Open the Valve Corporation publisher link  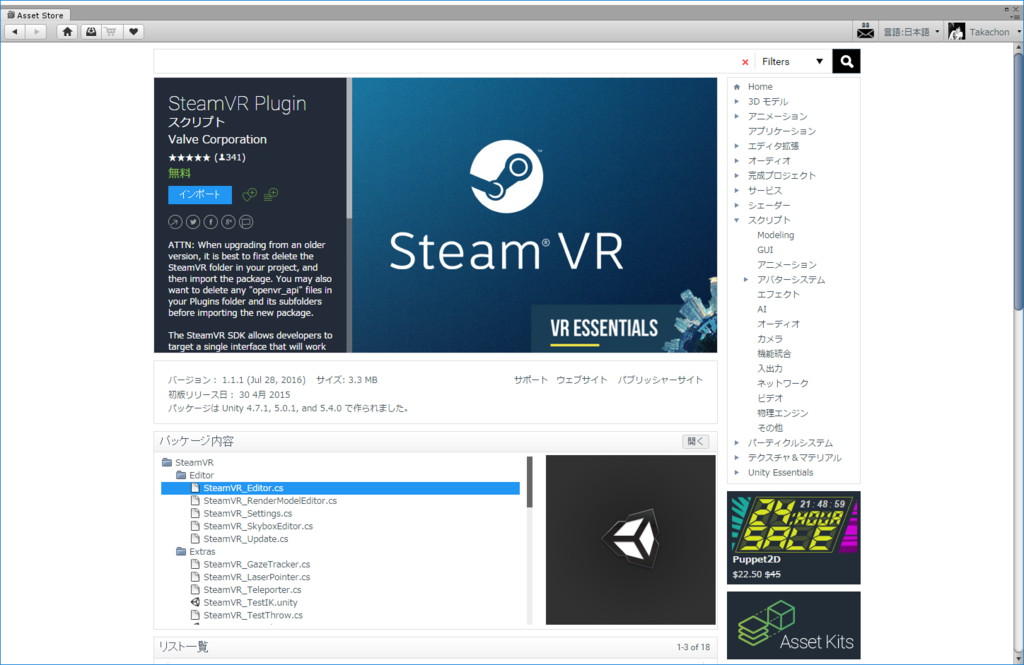217,139
